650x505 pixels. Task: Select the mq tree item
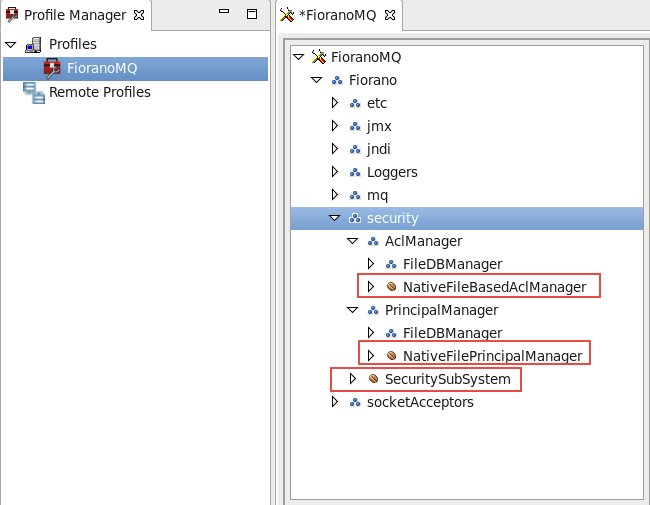click(377, 195)
